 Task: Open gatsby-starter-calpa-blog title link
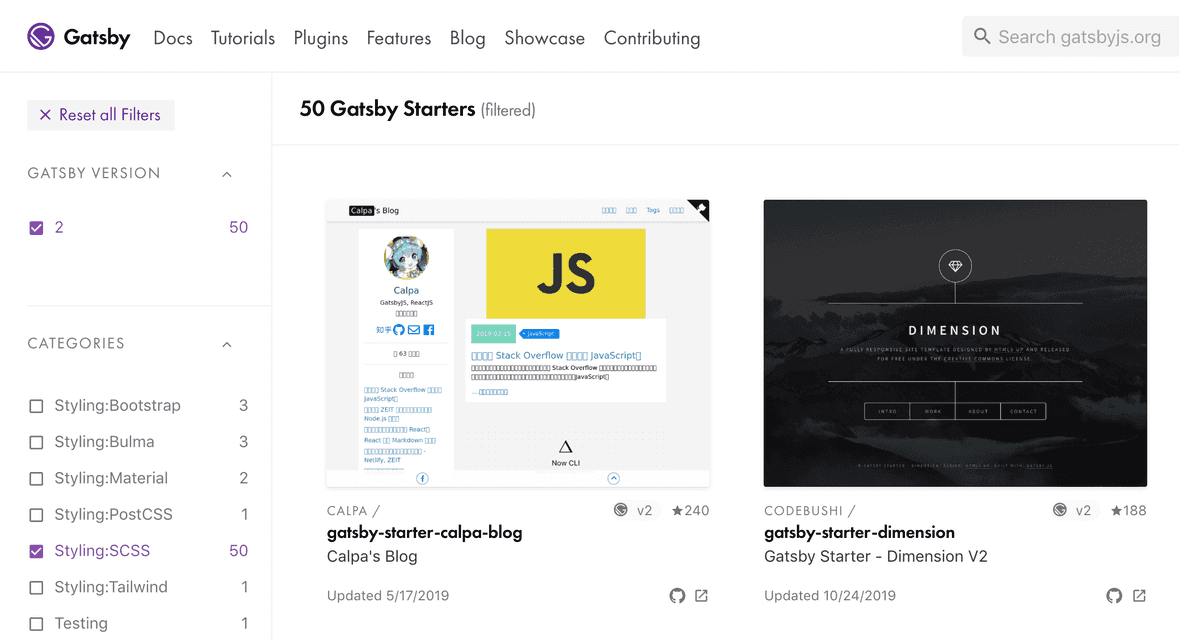pyautogui.click(x=424, y=532)
